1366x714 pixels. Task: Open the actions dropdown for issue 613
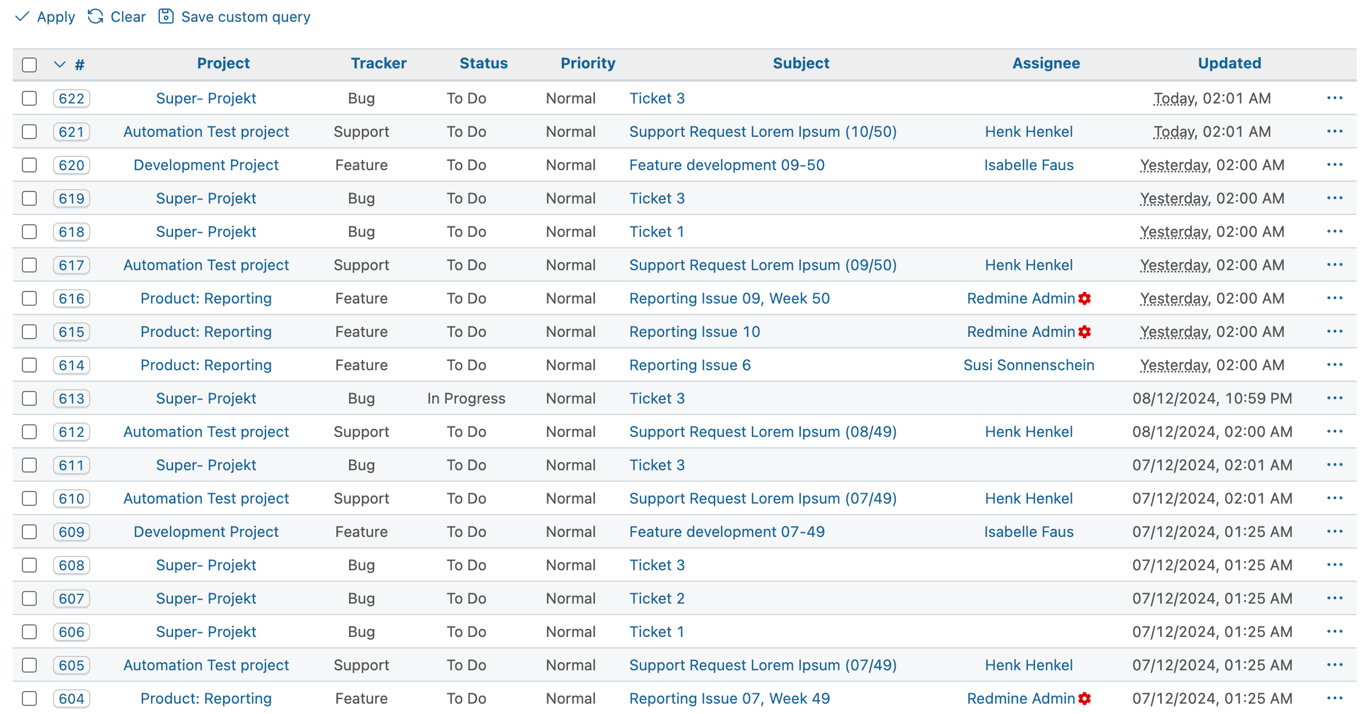(1334, 398)
